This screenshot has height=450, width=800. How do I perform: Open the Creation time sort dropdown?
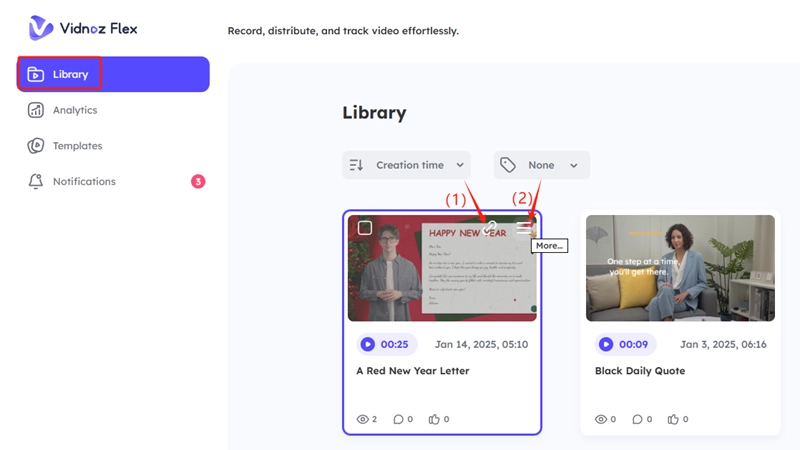point(406,165)
